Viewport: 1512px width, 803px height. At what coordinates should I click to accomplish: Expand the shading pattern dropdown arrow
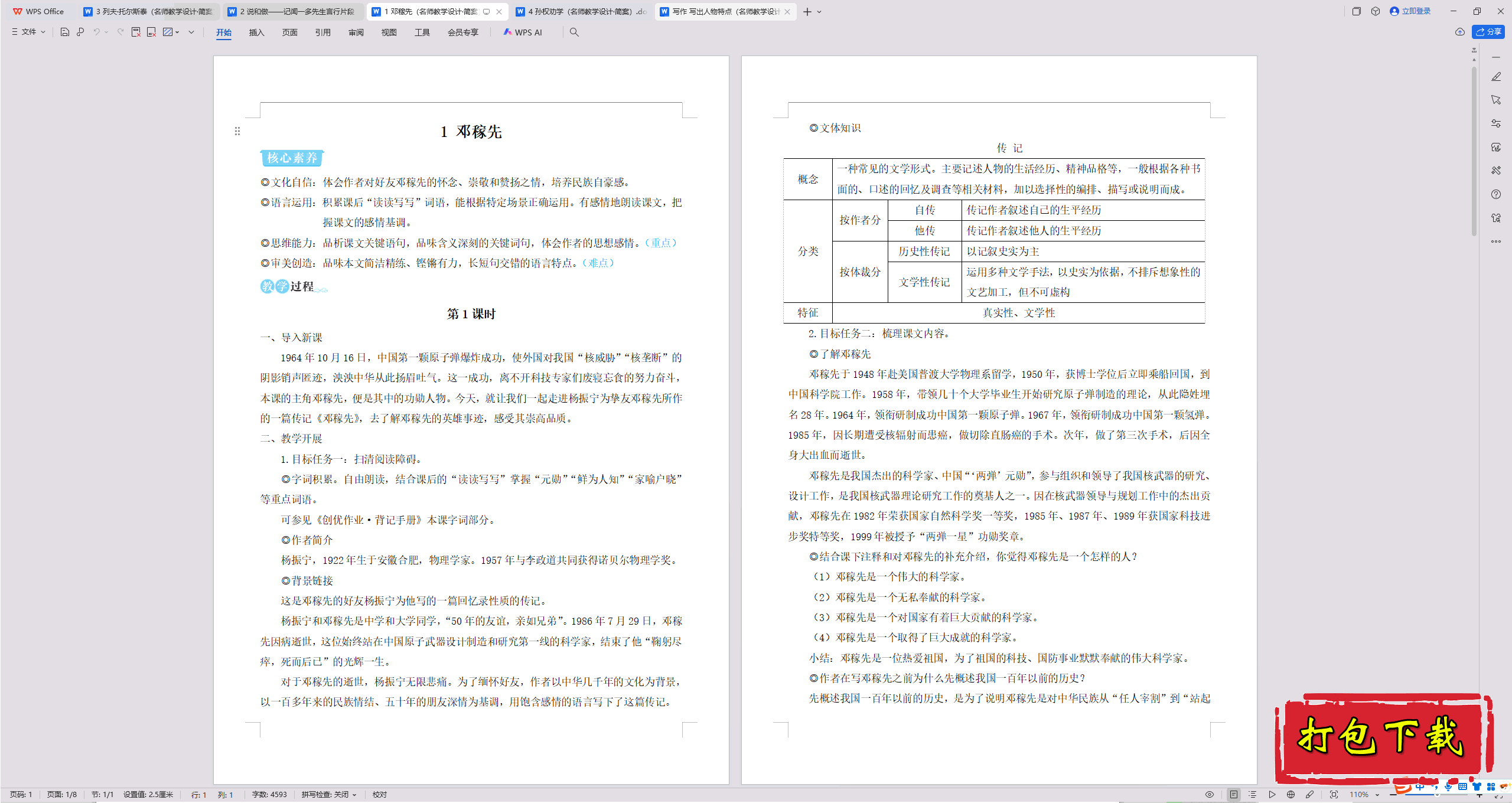(177, 32)
